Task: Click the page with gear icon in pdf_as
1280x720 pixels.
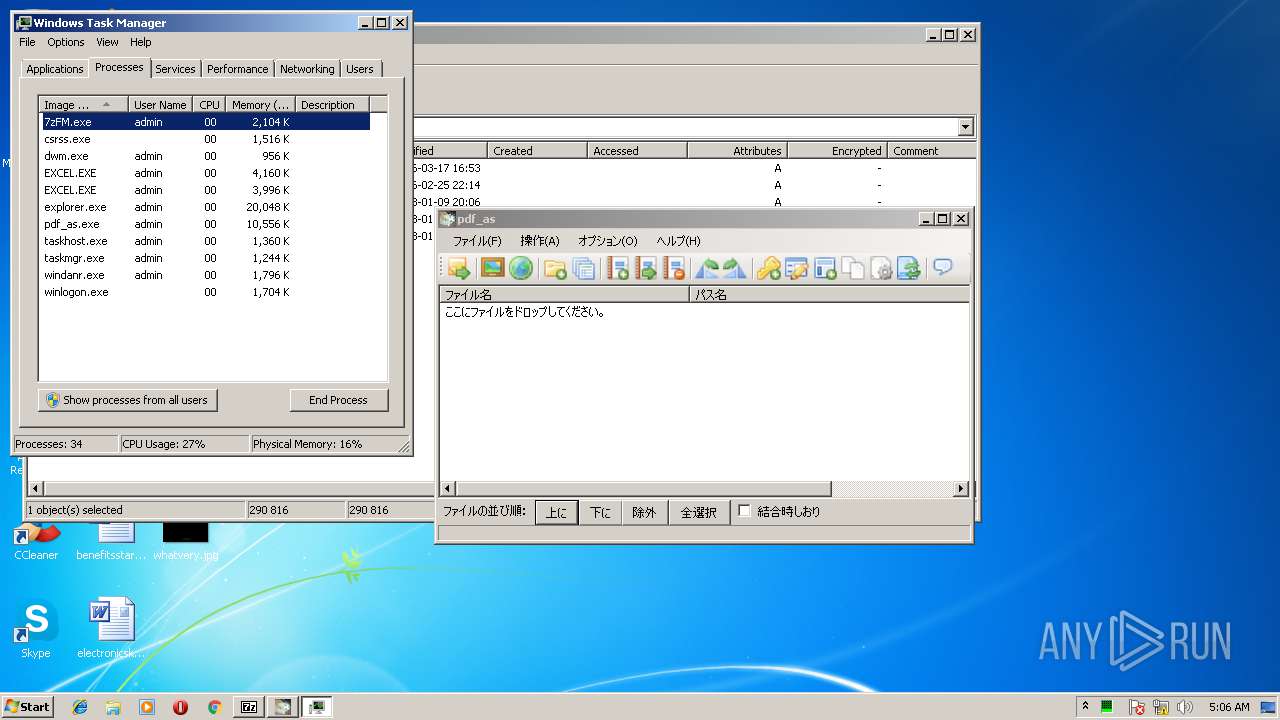Action: (881, 268)
